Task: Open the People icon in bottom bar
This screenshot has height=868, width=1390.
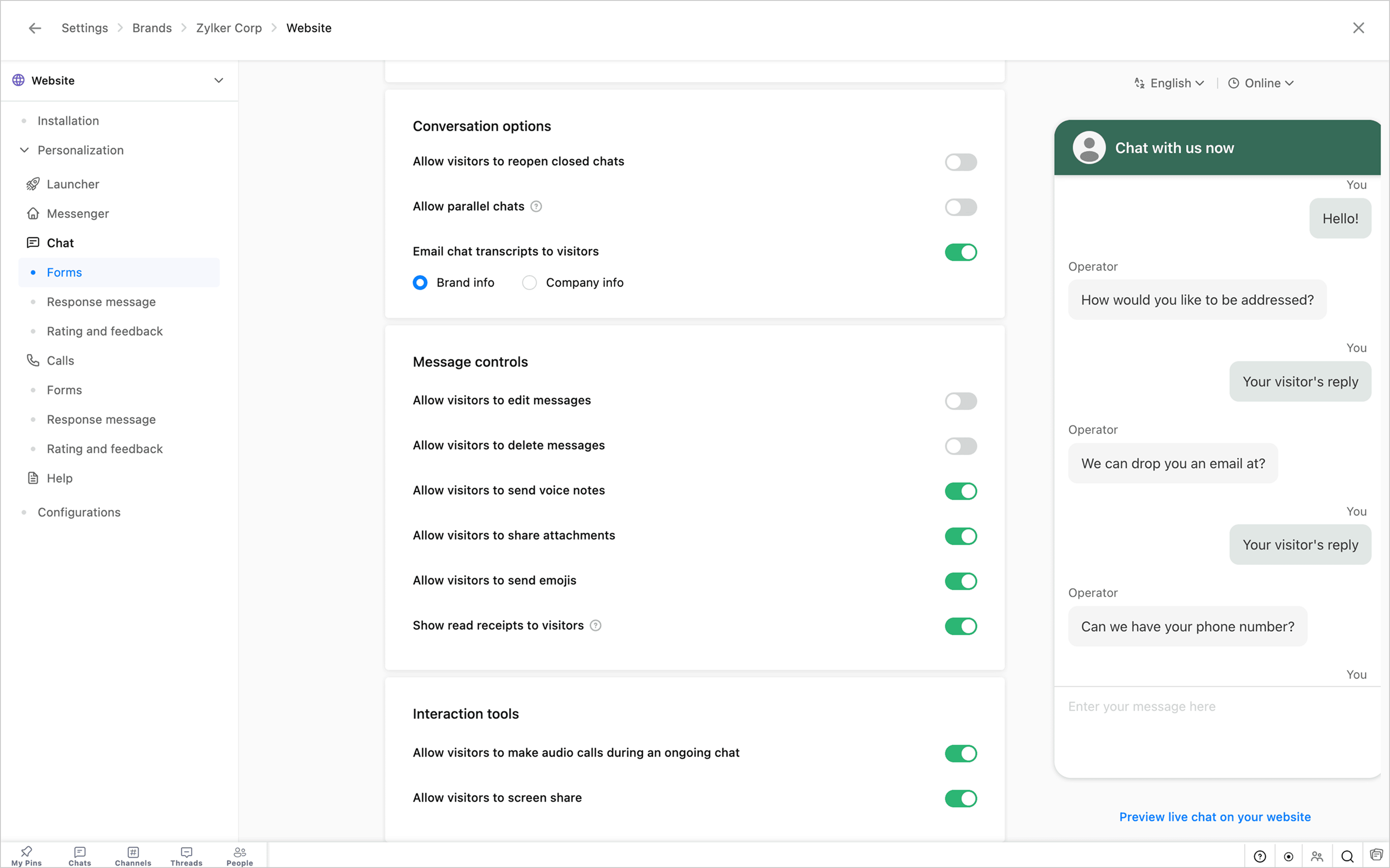Action: 239,856
